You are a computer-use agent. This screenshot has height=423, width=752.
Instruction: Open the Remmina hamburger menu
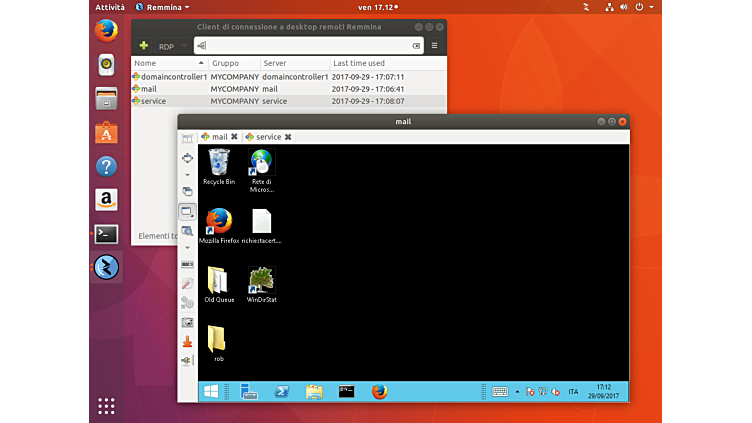point(434,46)
